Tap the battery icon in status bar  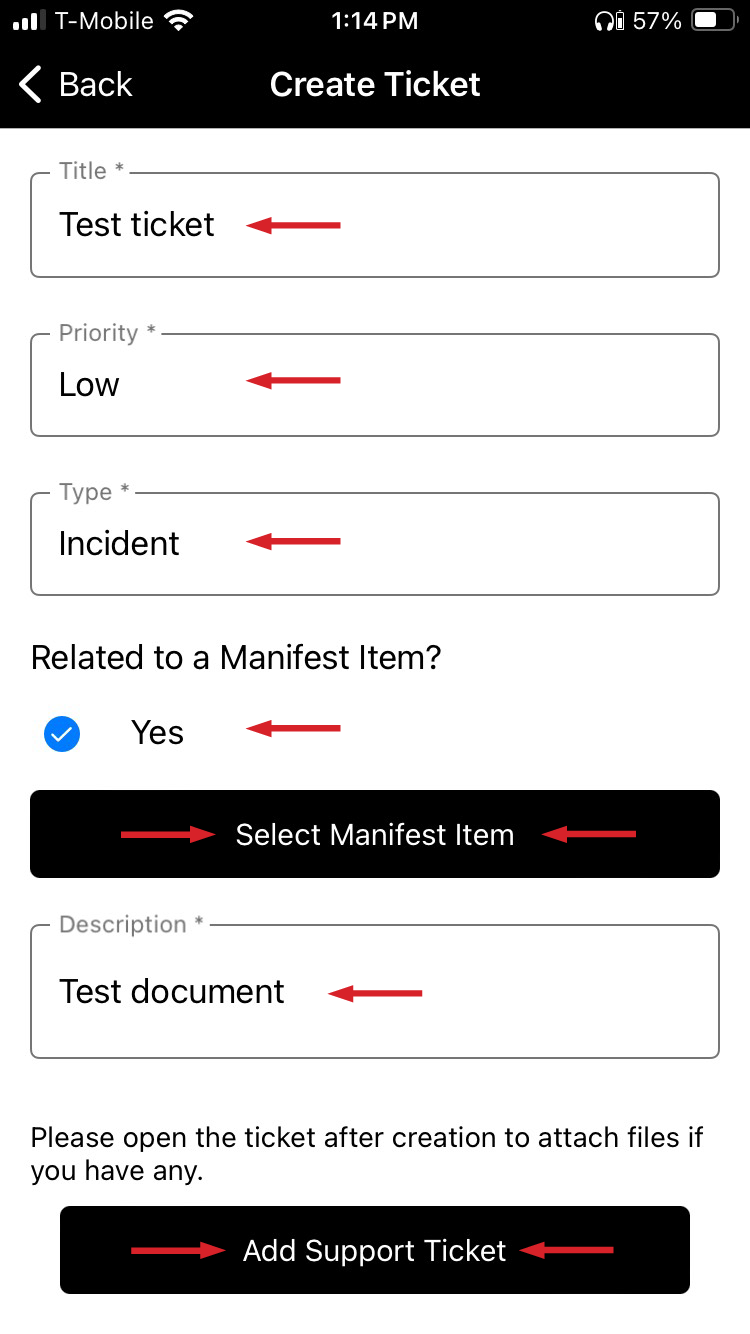(x=716, y=21)
